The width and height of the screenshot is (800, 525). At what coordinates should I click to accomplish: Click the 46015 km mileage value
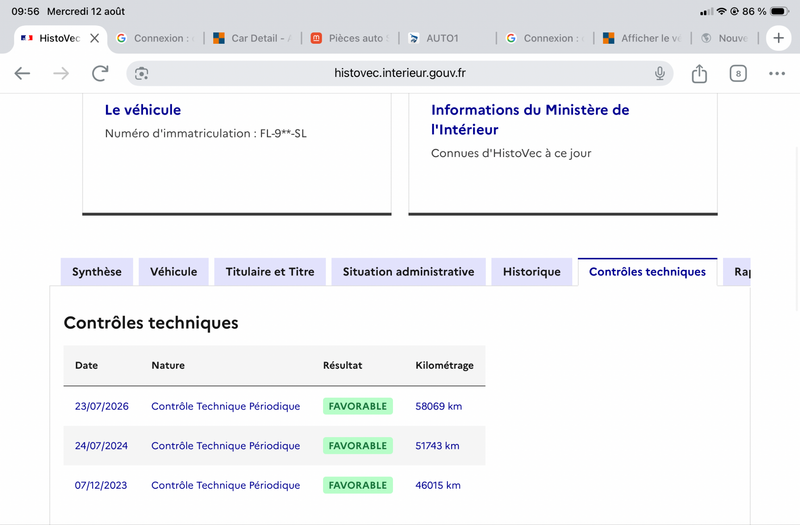click(x=438, y=485)
